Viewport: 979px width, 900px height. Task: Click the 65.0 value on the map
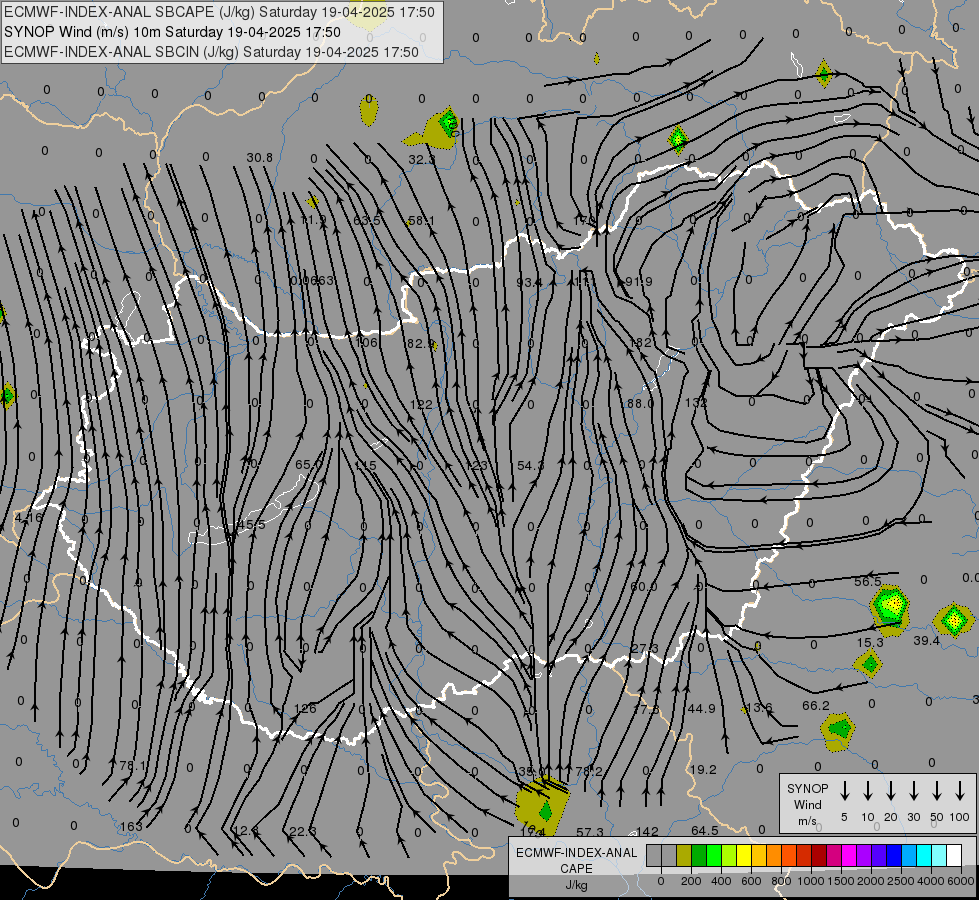point(308,465)
